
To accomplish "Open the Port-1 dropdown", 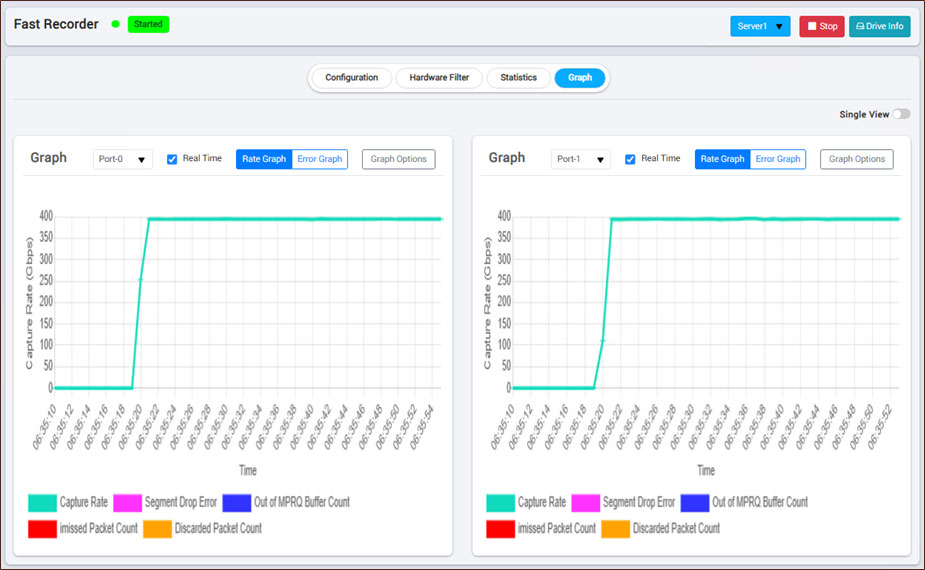I will coord(580,159).
